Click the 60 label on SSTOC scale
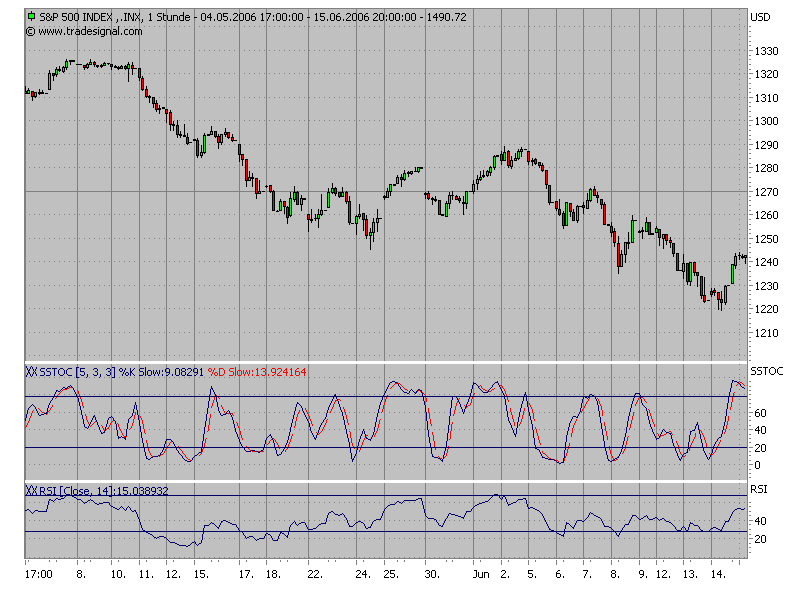Screen dimensions: 806x591 click(760, 413)
